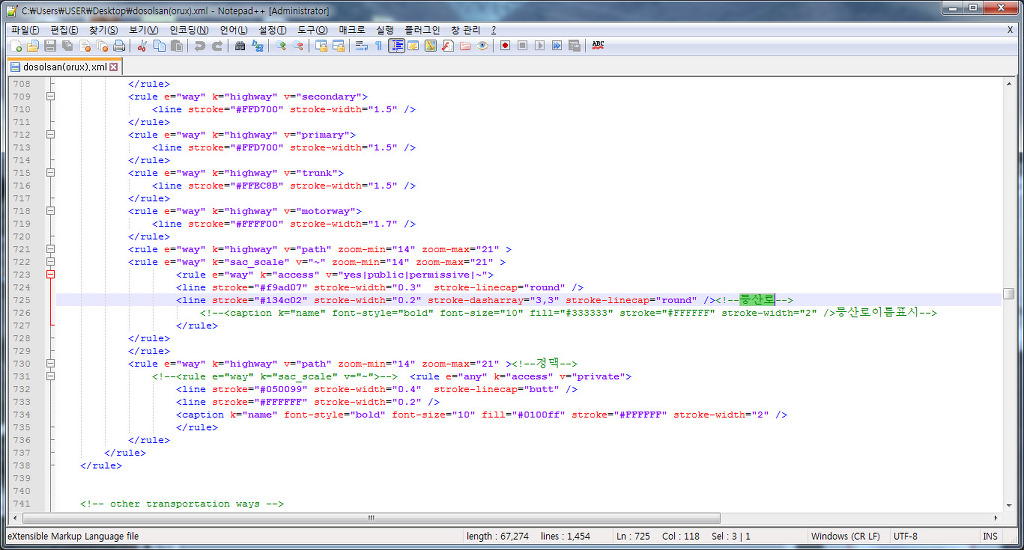1024x550 pixels.
Task: Click the Cut scissors icon
Action: pos(141,46)
